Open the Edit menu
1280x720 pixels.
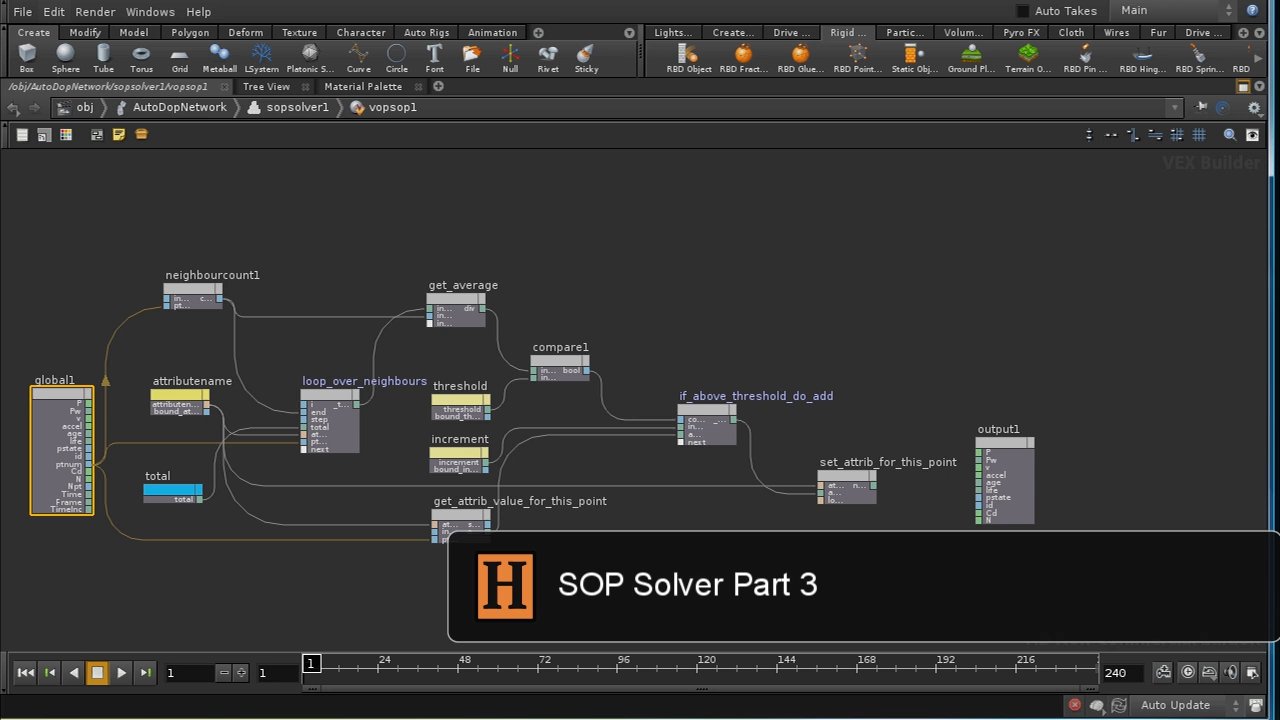54,12
